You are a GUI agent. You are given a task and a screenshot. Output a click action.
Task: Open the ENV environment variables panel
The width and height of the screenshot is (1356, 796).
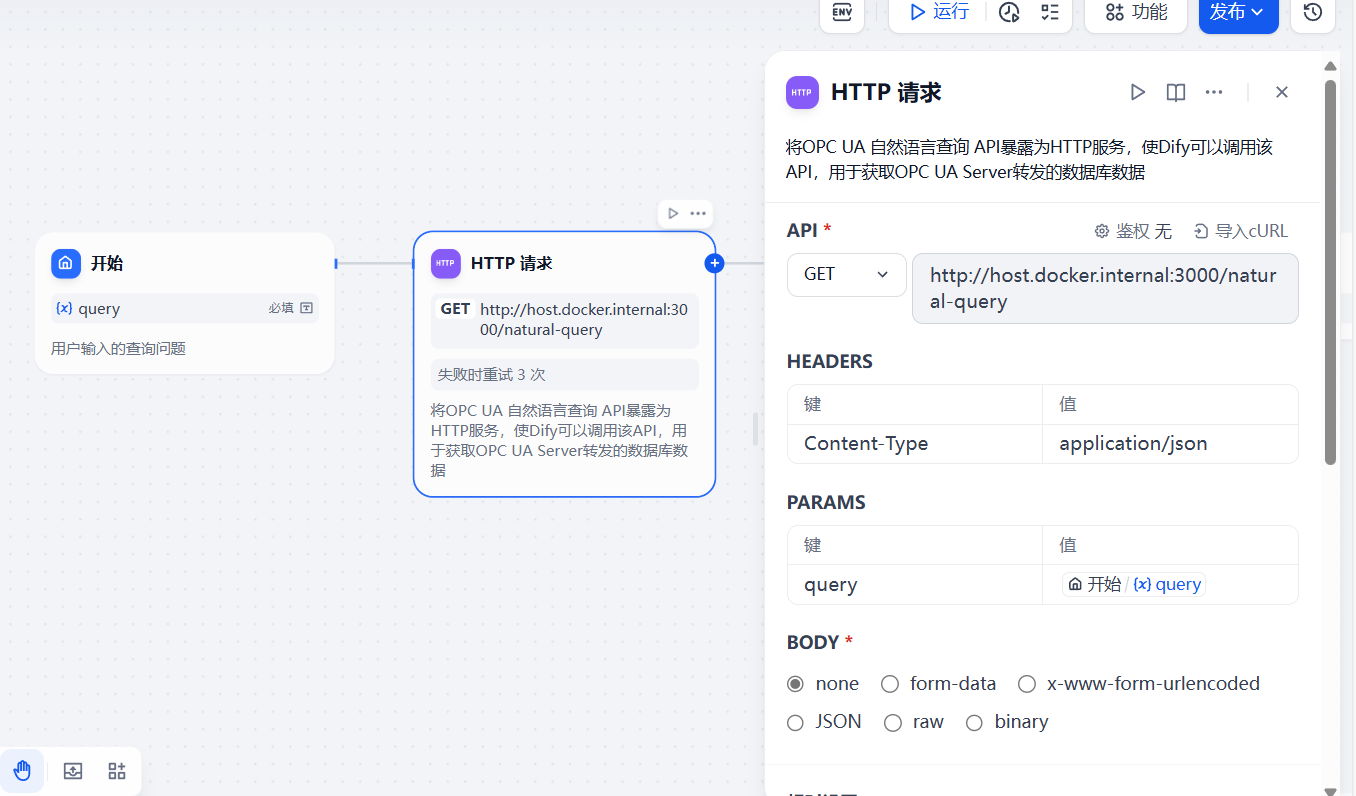tap(841, 14)
